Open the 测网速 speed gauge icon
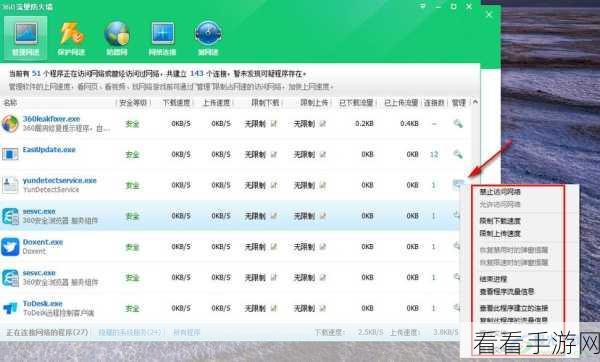 (x=208, y=33)
